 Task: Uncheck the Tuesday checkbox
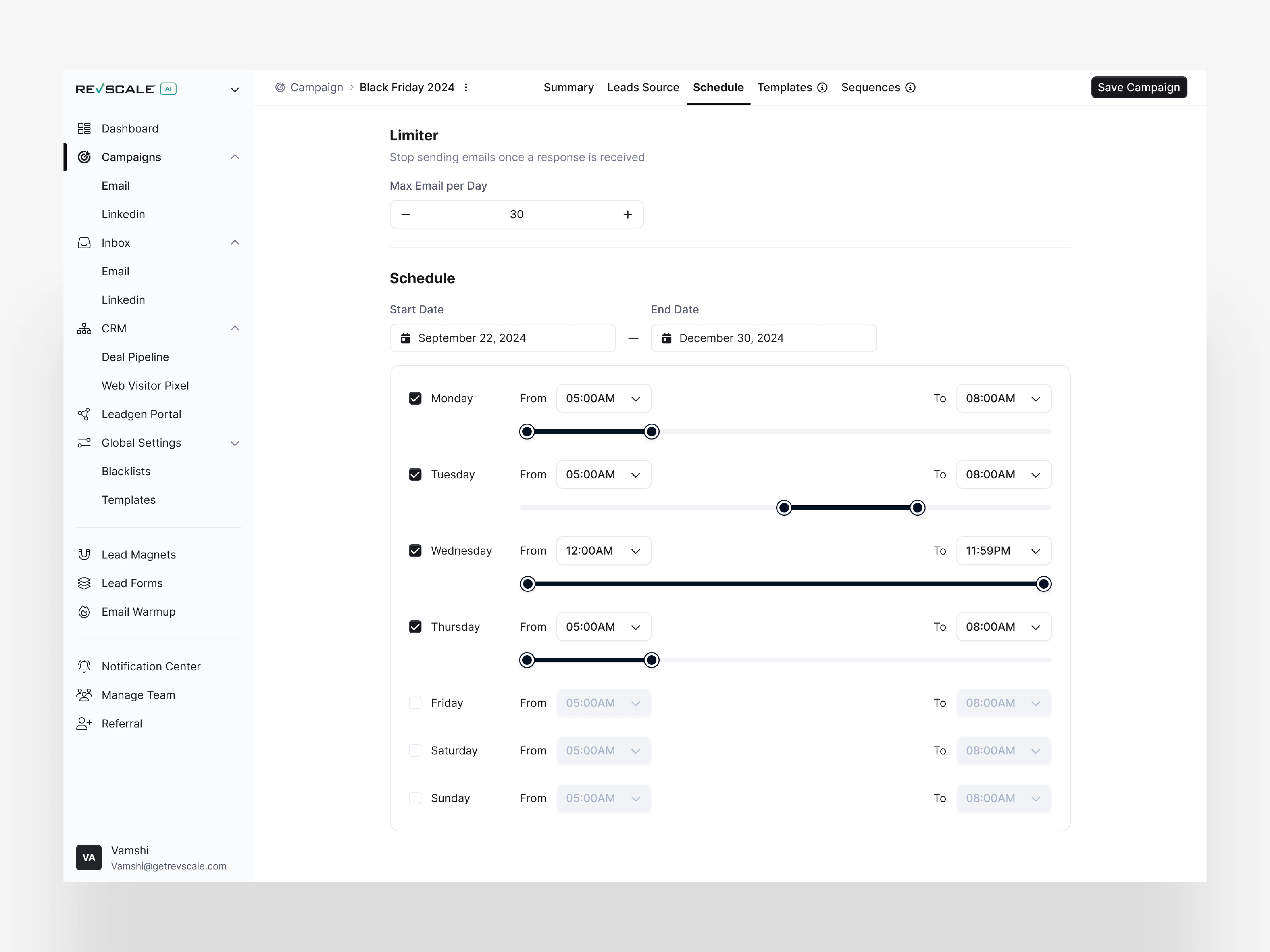tap(415, 475)
